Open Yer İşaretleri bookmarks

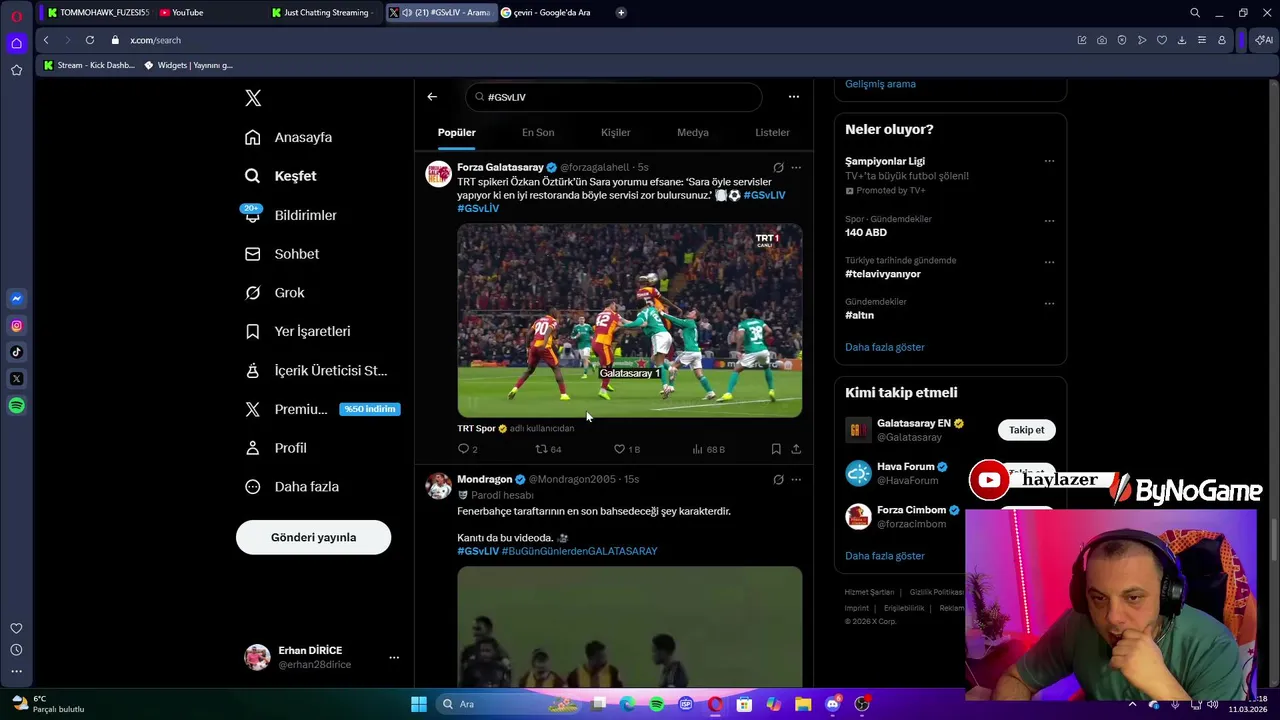point(298,331)
